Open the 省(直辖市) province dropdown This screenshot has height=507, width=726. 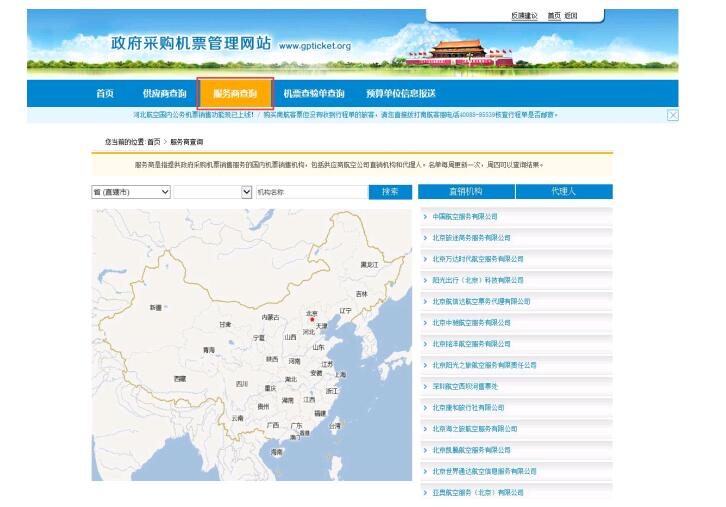click(131, 192)
